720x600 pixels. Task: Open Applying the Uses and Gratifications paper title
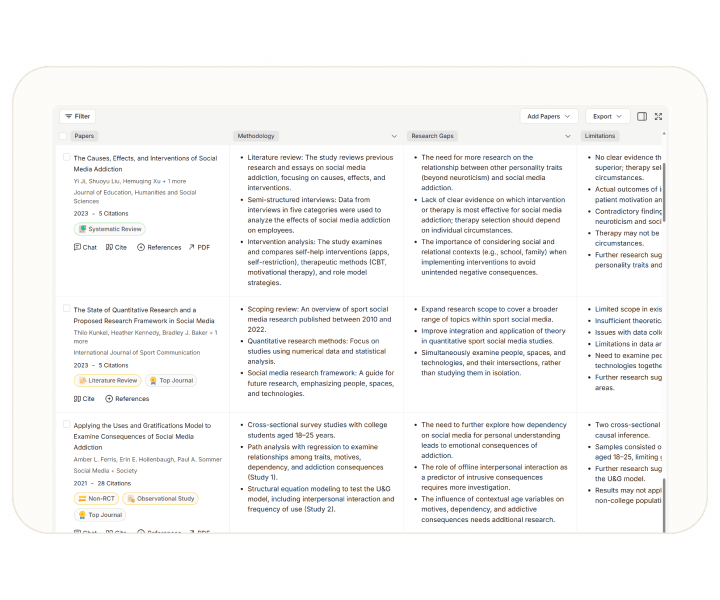pos(142,436)
